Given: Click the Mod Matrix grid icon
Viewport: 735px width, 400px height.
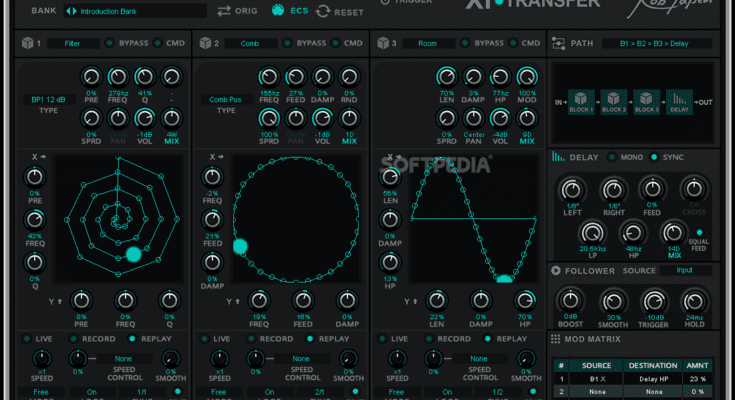Looking at the screenshot, I should coord(556,340).
